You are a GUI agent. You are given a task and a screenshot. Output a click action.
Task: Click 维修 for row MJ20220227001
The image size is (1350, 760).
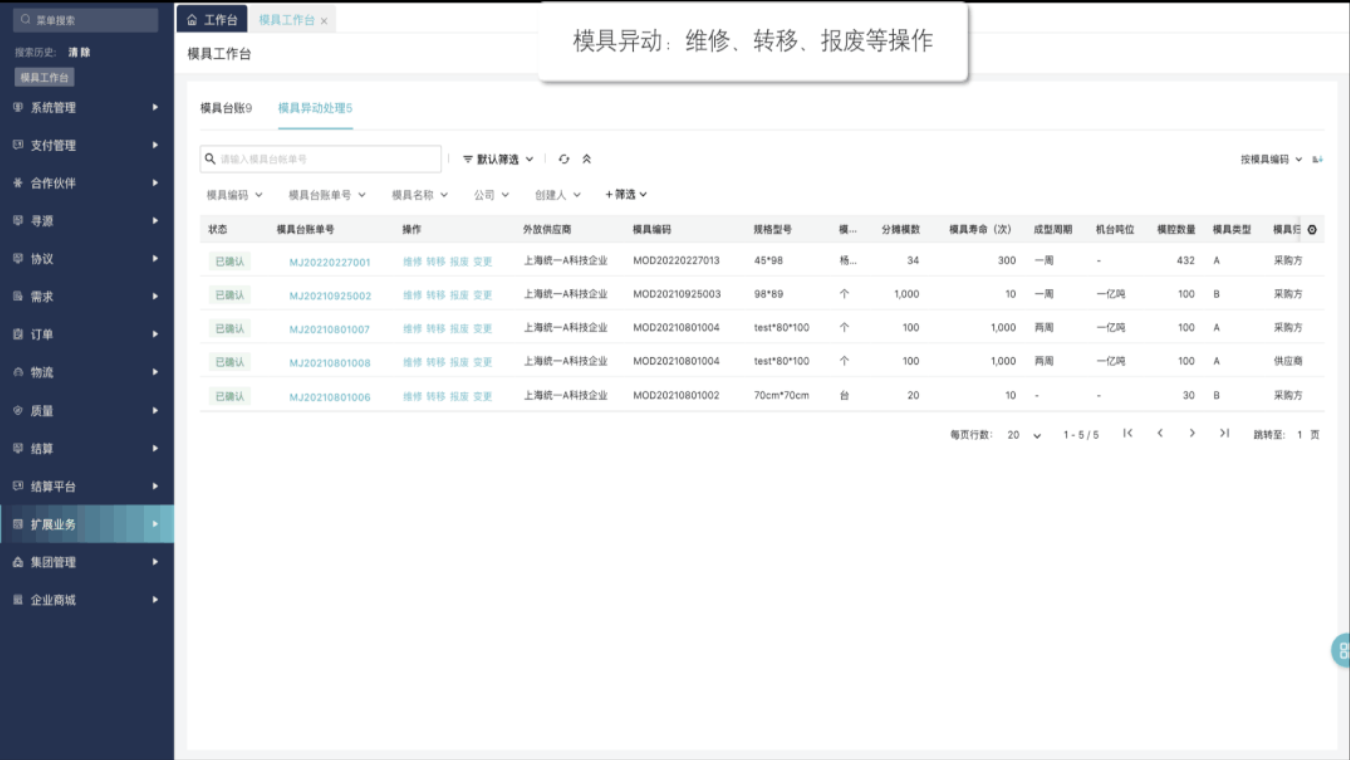pos(412,262)
